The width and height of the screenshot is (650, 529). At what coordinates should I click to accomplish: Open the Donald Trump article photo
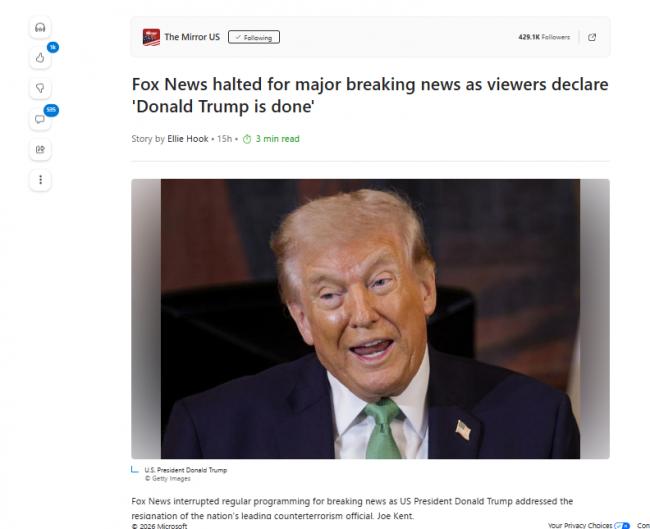tap(370, 319)
